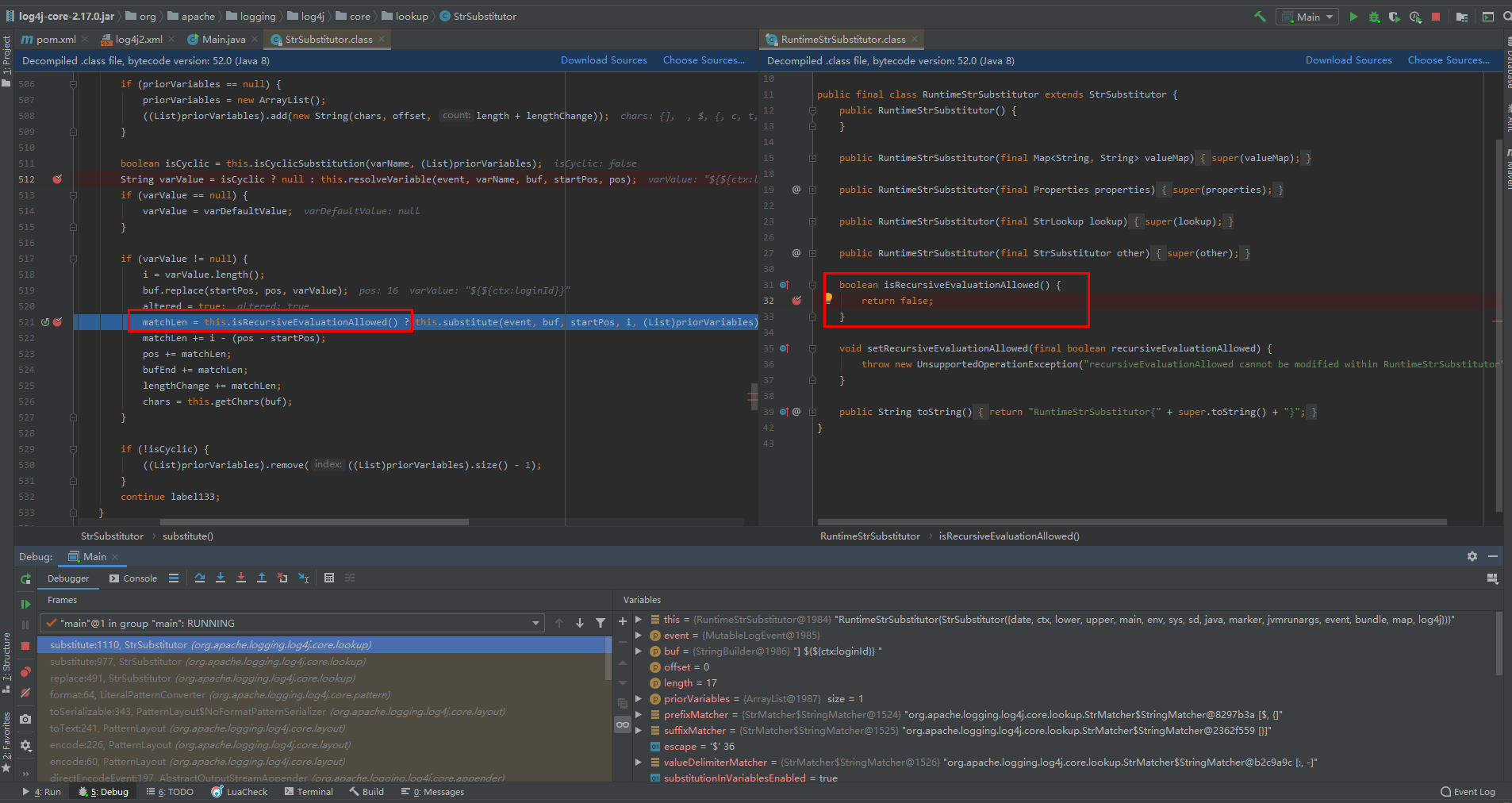Toggle the breakpoint on line 32
The height and width of the screenshot is (803, 1512).
796,301
